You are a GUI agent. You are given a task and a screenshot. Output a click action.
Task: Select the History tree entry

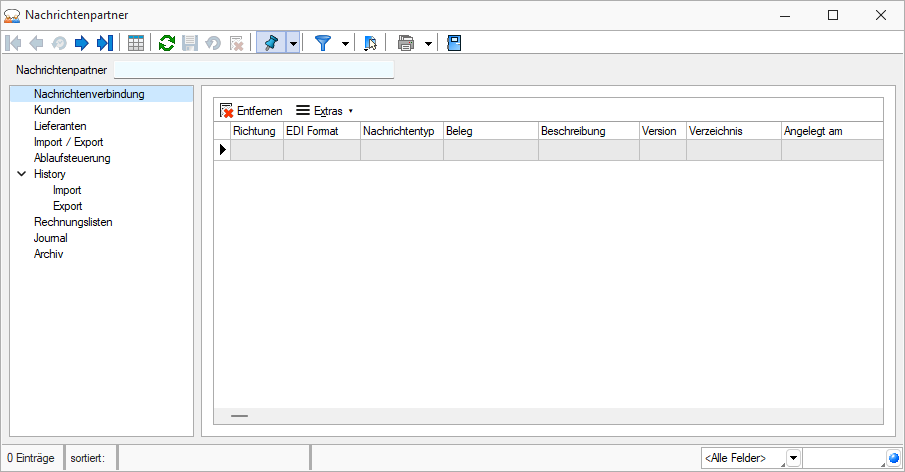[50, 174]
